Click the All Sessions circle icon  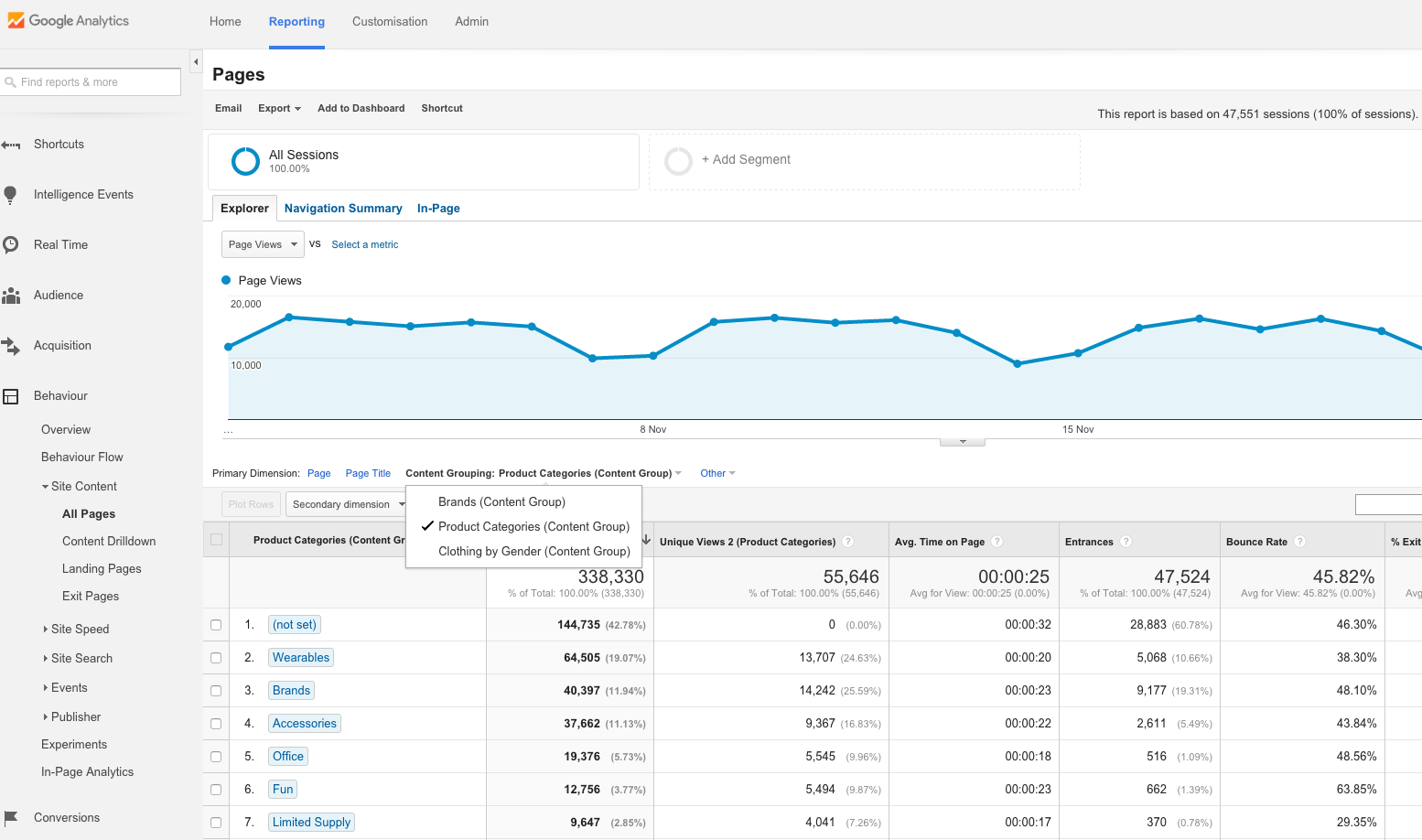tap(245, 161)
